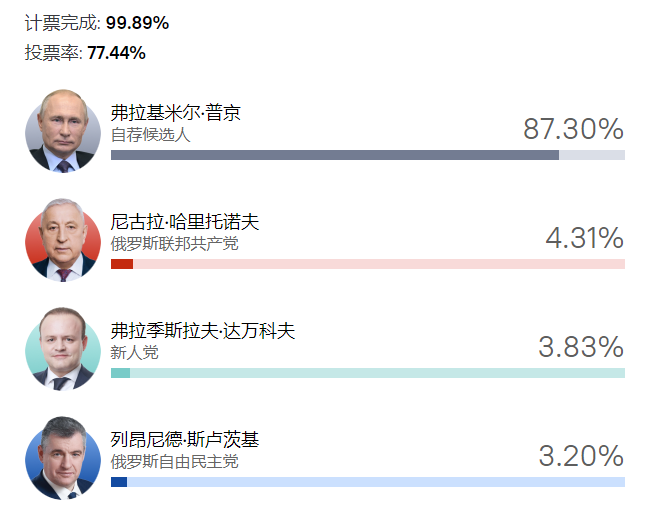Click Slutsky's blue-background portrait
The height and width of the screenshot is (526, 649).
(63, 458)
